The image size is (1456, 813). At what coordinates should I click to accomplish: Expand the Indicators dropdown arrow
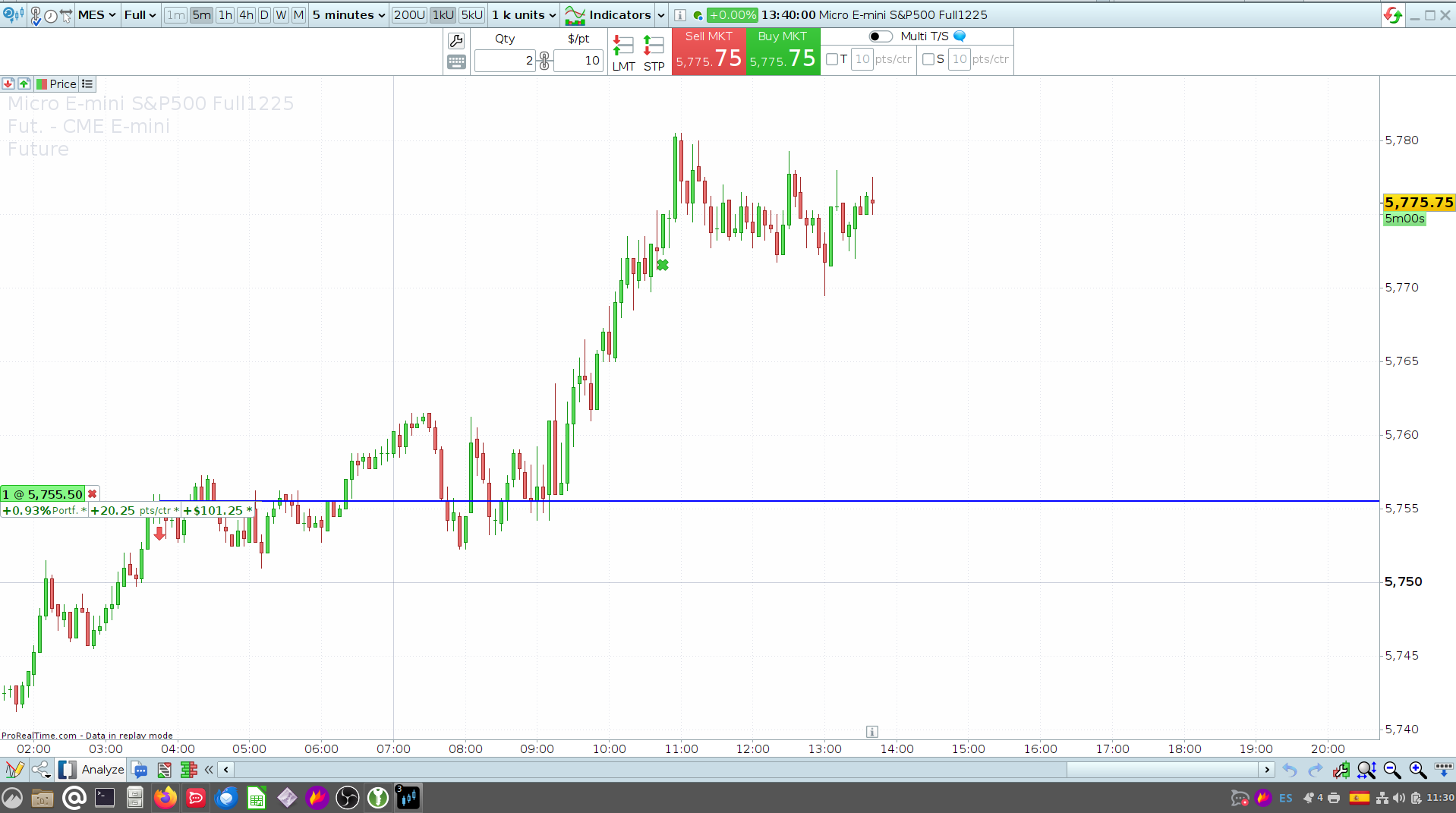[661, 15]
